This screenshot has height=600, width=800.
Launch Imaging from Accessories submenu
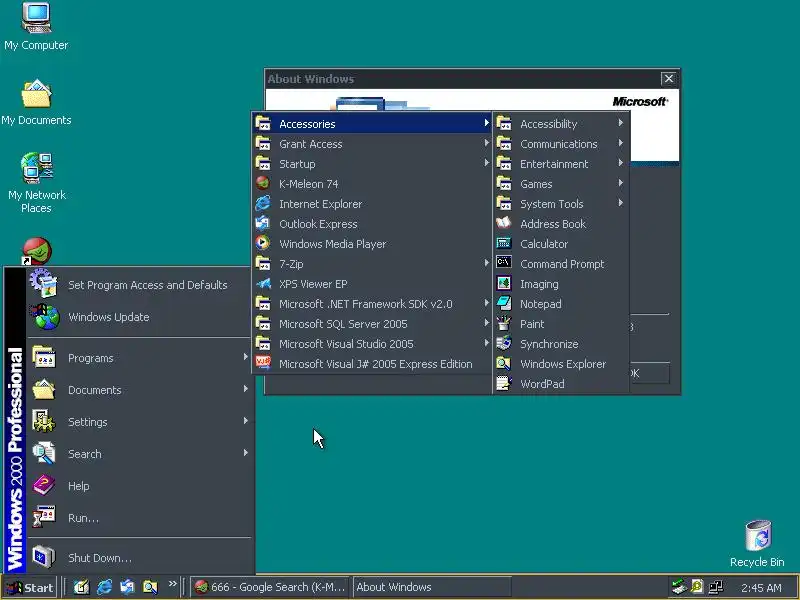[x=560, y=284]
